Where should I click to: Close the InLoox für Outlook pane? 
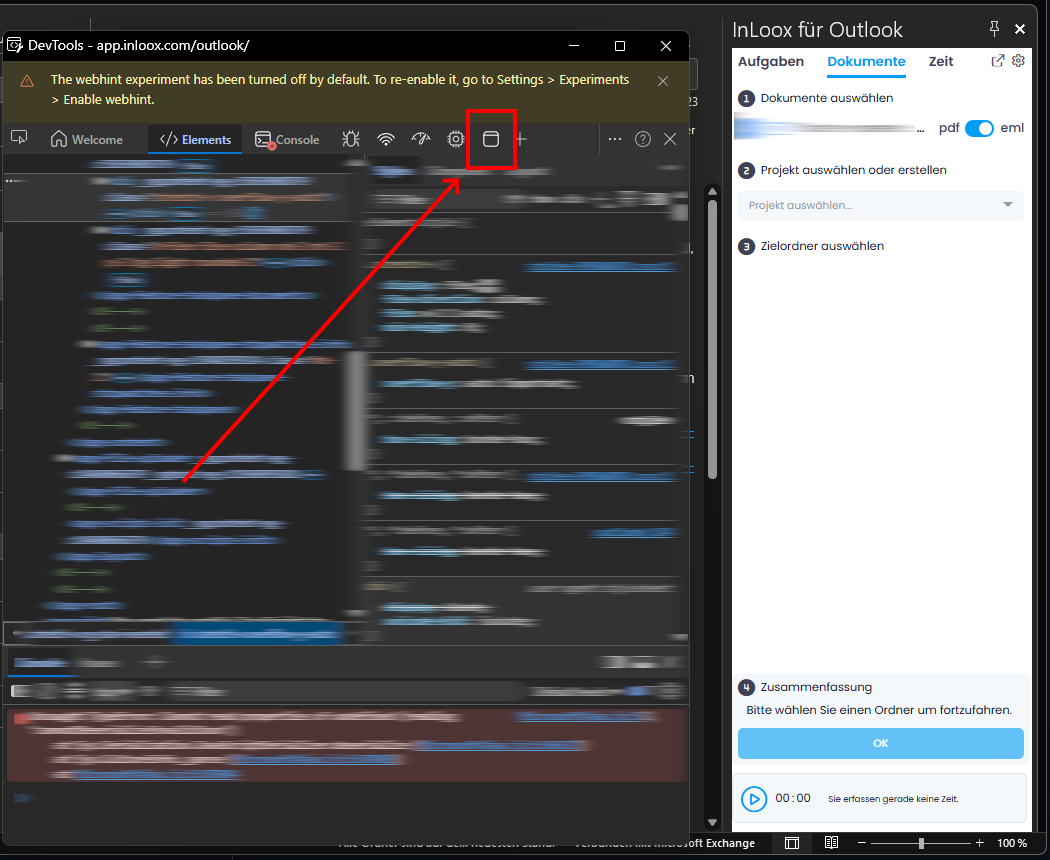coord(1020,29)
